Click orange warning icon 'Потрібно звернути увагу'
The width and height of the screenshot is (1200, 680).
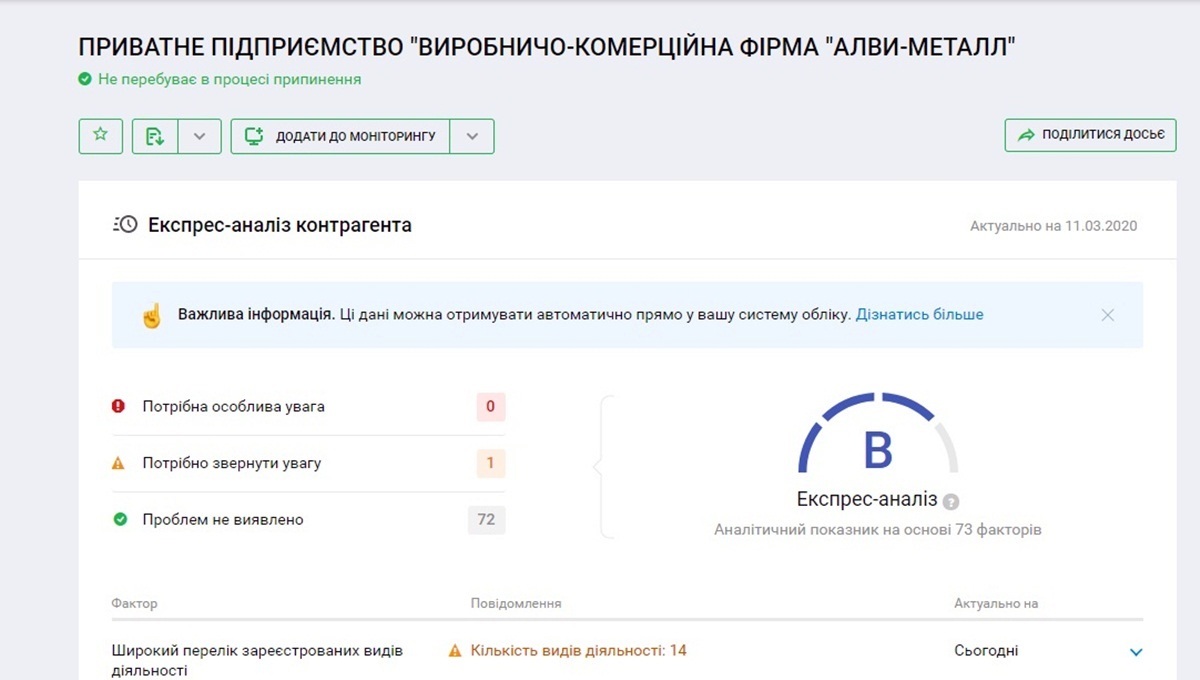pos(119,463)
